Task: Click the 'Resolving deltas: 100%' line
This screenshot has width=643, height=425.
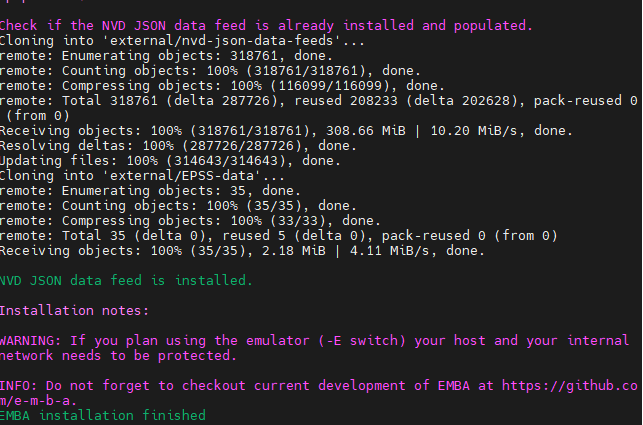Action: [178, 146]
